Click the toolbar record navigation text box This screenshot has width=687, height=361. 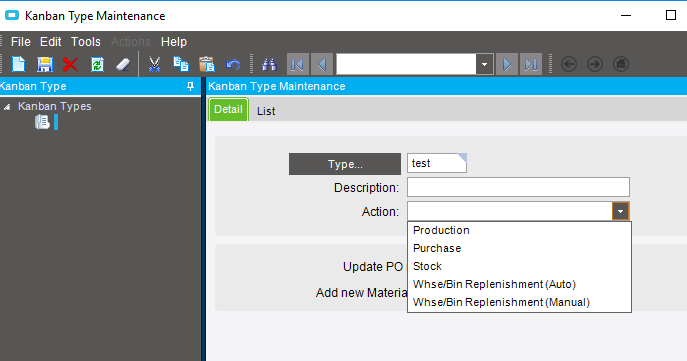tap(406, 64)
